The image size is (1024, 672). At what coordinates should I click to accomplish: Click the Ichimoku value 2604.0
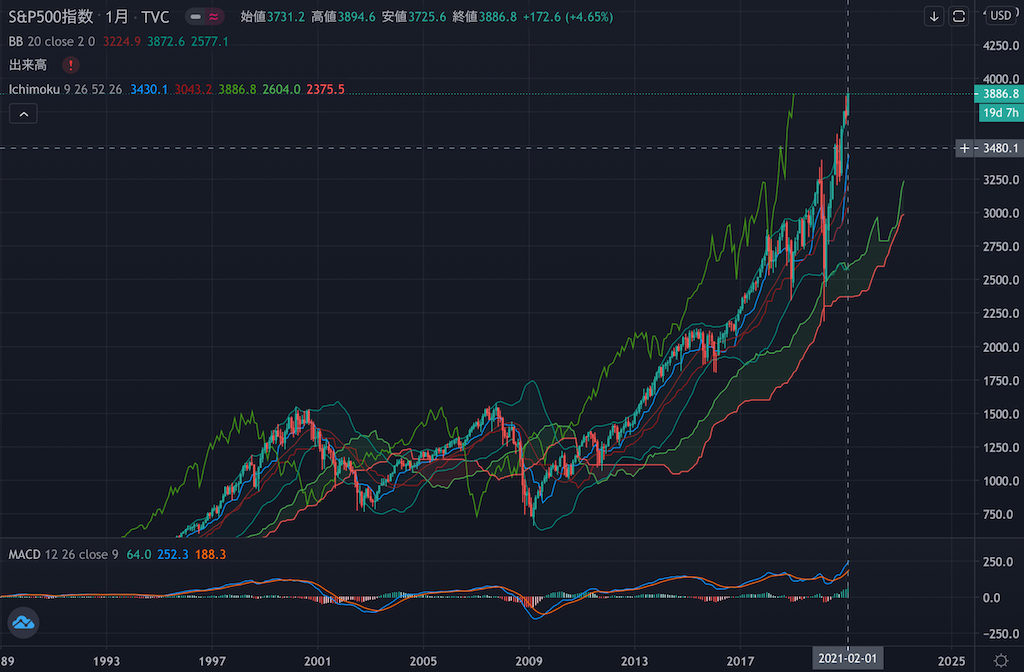[x=281, y=89]
